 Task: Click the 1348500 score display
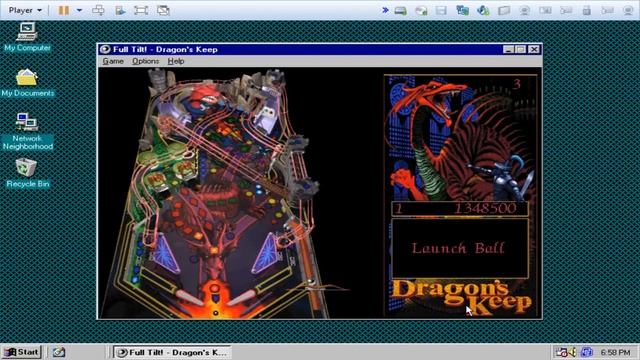pos(486,209)
